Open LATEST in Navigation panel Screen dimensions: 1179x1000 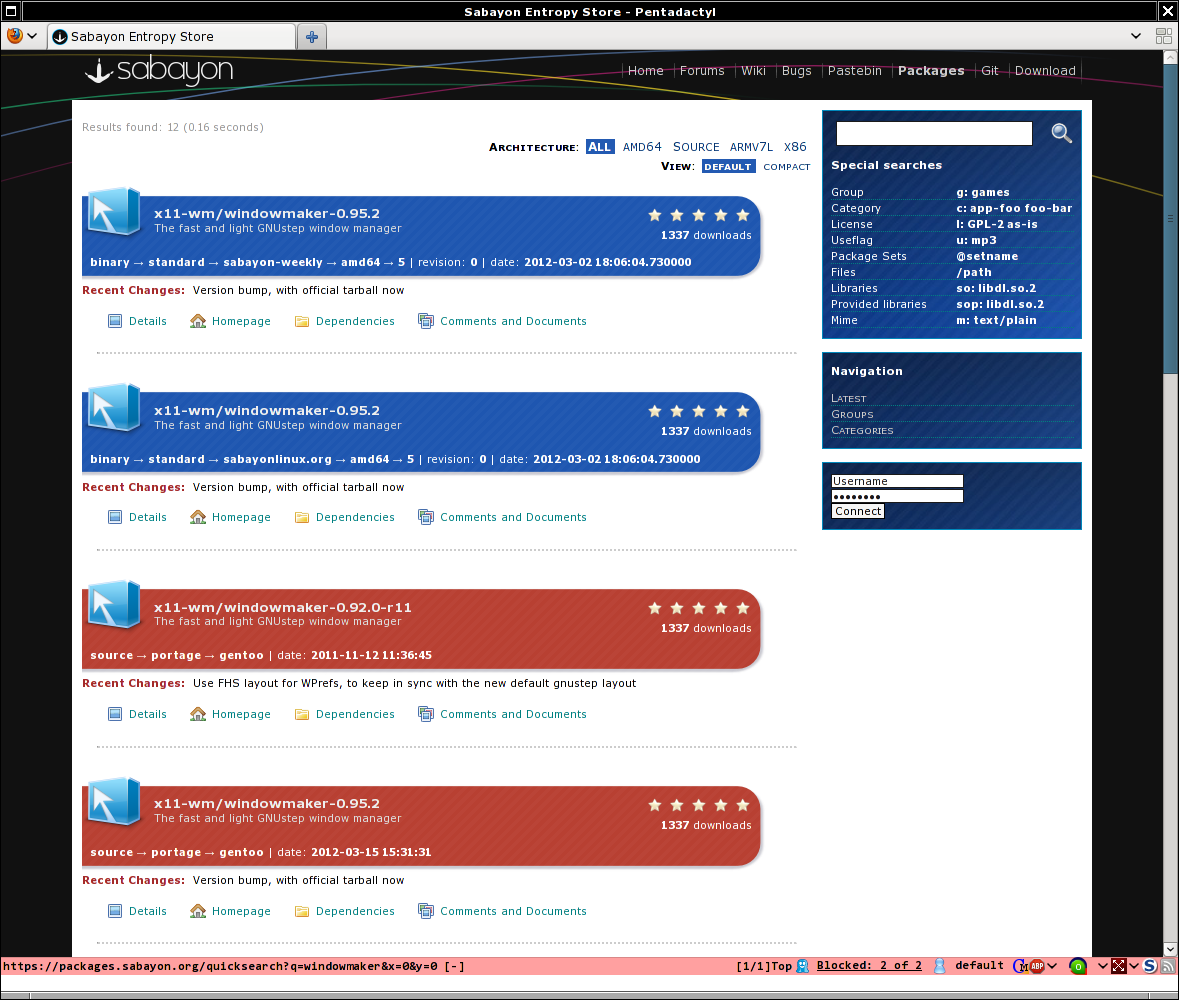tap(848, 398)
